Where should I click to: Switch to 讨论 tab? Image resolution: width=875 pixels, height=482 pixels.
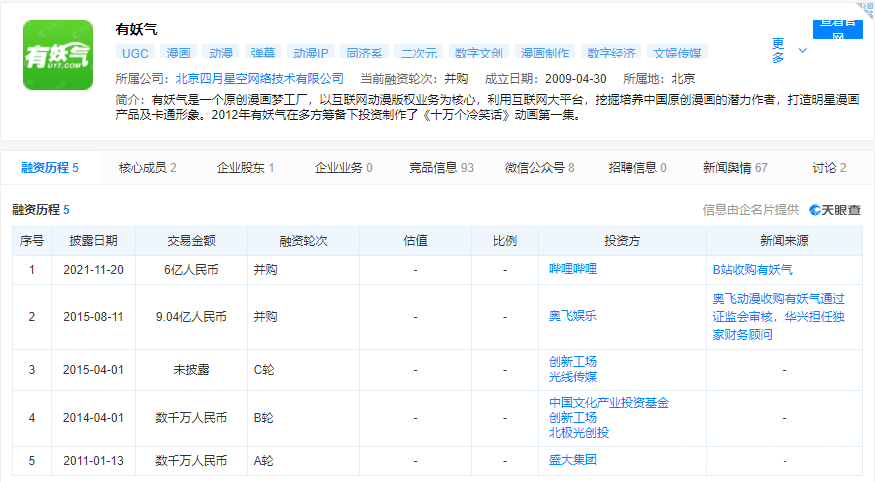(829, 168)
